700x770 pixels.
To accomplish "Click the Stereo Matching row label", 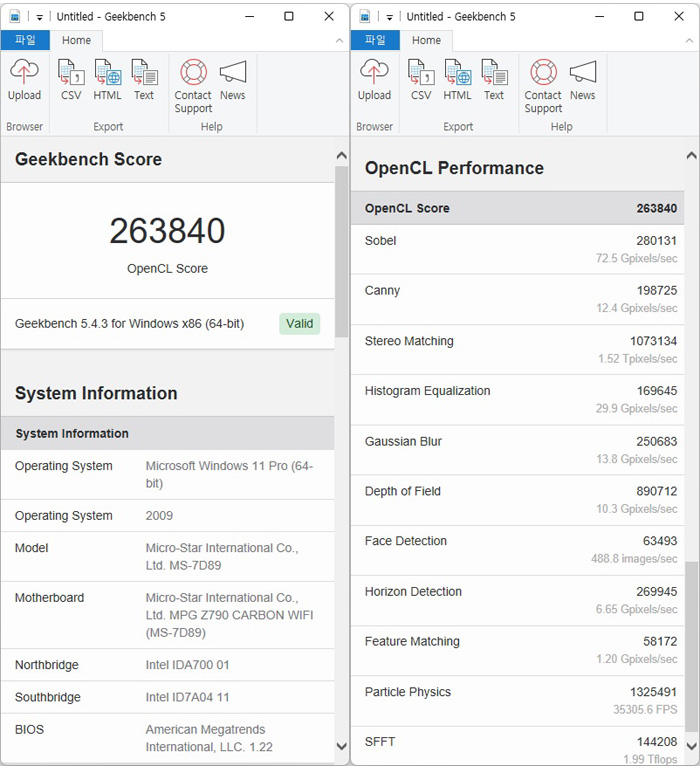I will tap(409, 341).
